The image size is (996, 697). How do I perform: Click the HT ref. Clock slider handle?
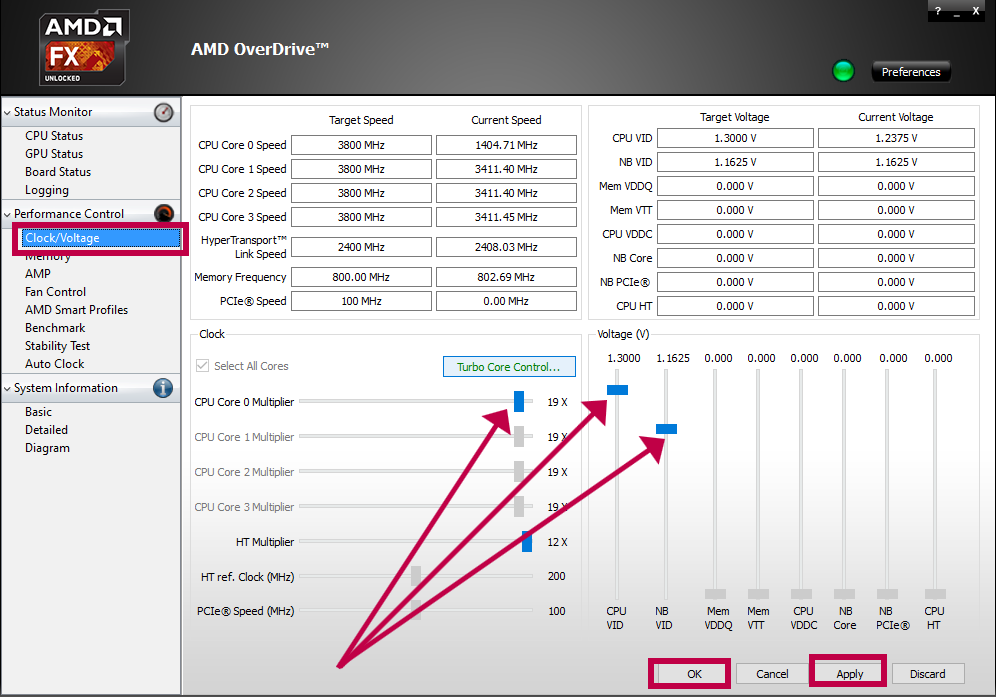pyautogui.click(x=416, y=576)
